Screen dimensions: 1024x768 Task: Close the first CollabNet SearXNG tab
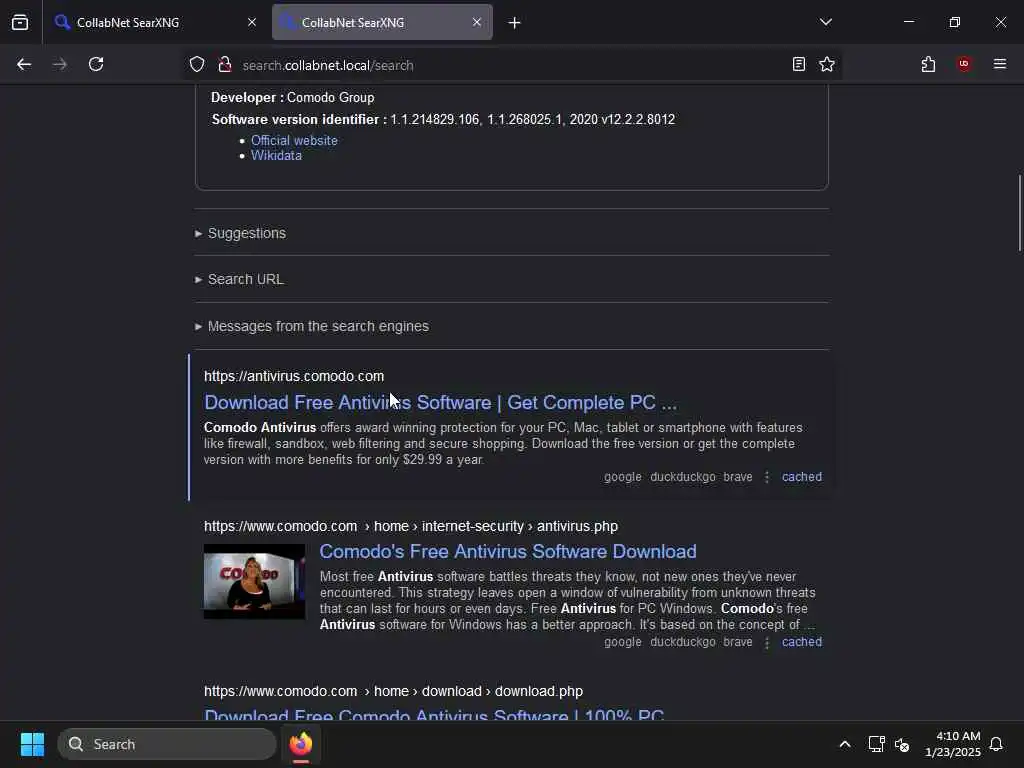click(251, 22)
